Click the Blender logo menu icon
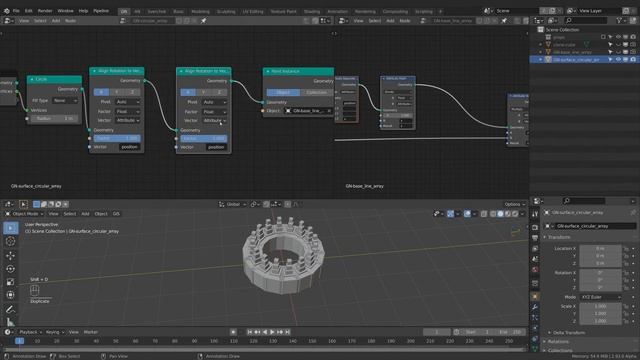The image size is (640, 360). point(7,11)
